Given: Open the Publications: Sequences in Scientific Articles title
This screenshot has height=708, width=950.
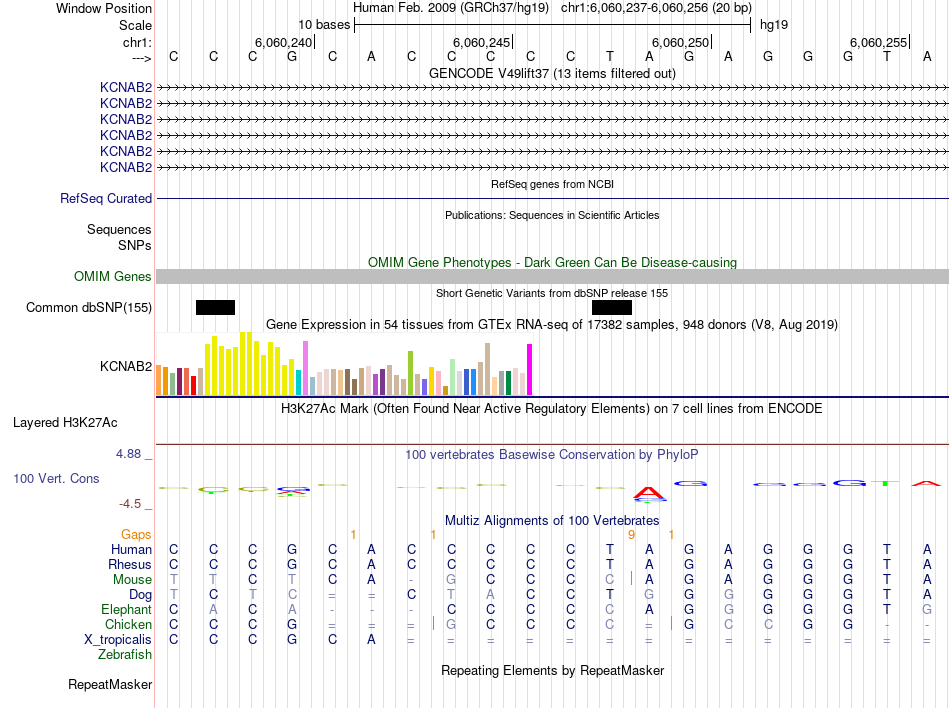Looking at the screenshot, I should pos(552,215).
